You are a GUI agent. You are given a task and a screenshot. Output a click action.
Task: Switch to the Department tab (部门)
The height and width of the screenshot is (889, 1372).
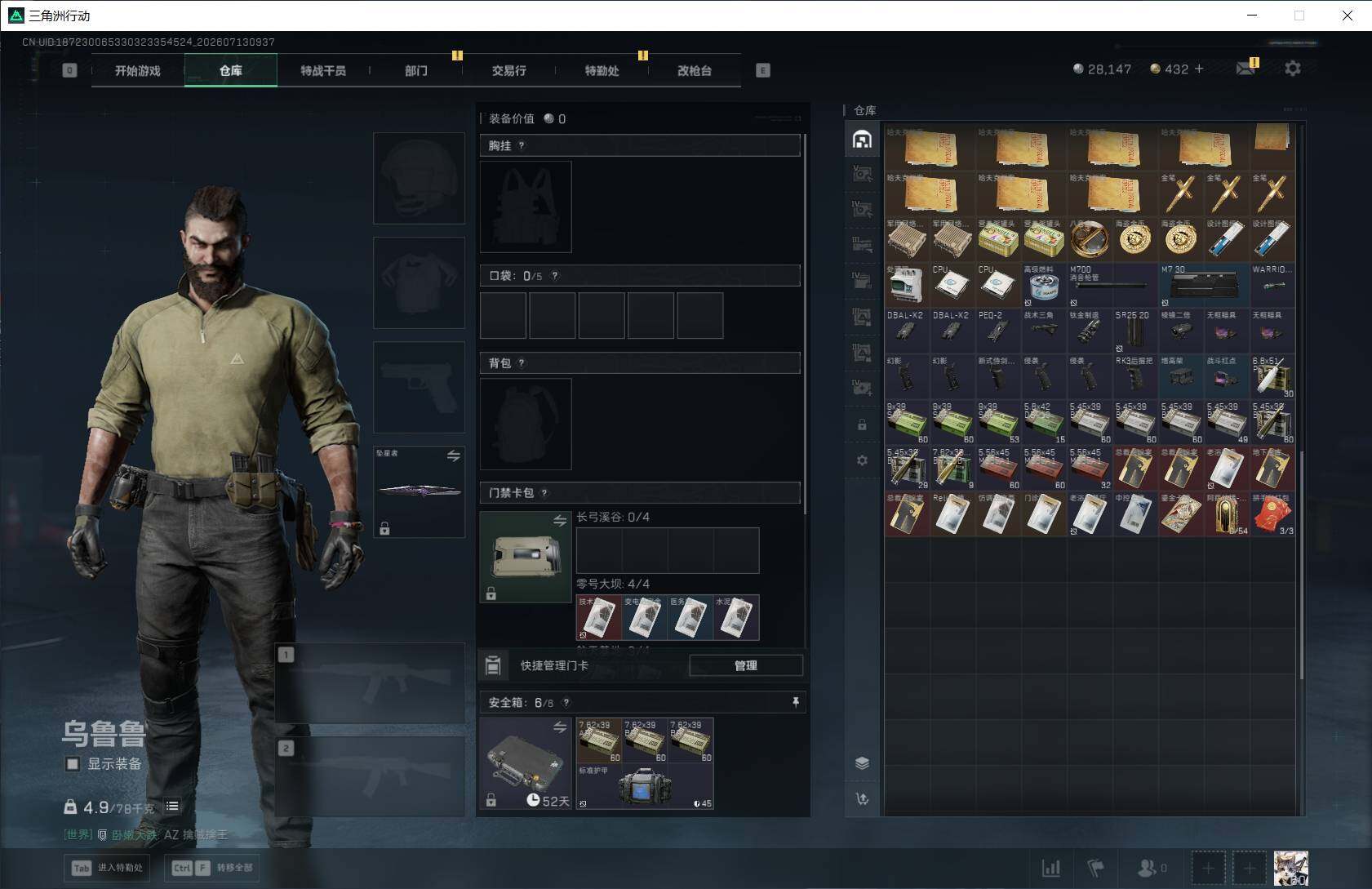(416, 71)
